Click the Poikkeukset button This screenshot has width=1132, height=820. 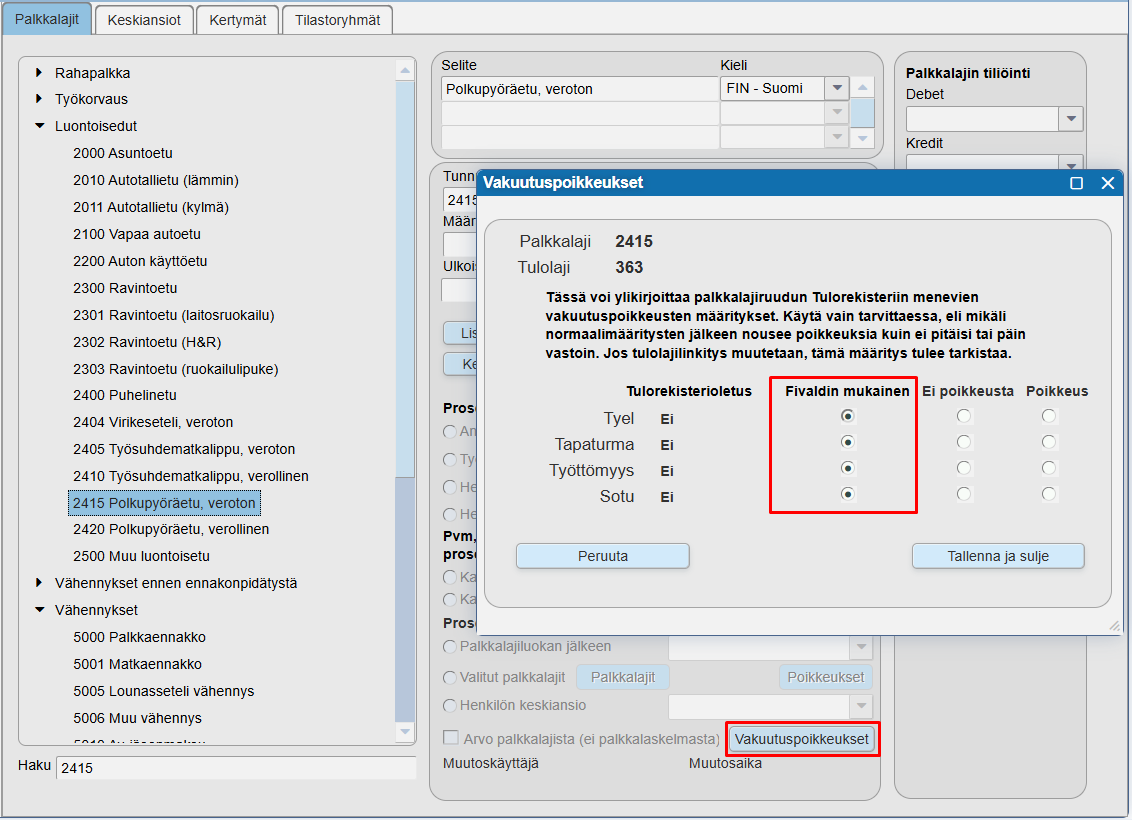pyautogui.click(x=826, y=677)
